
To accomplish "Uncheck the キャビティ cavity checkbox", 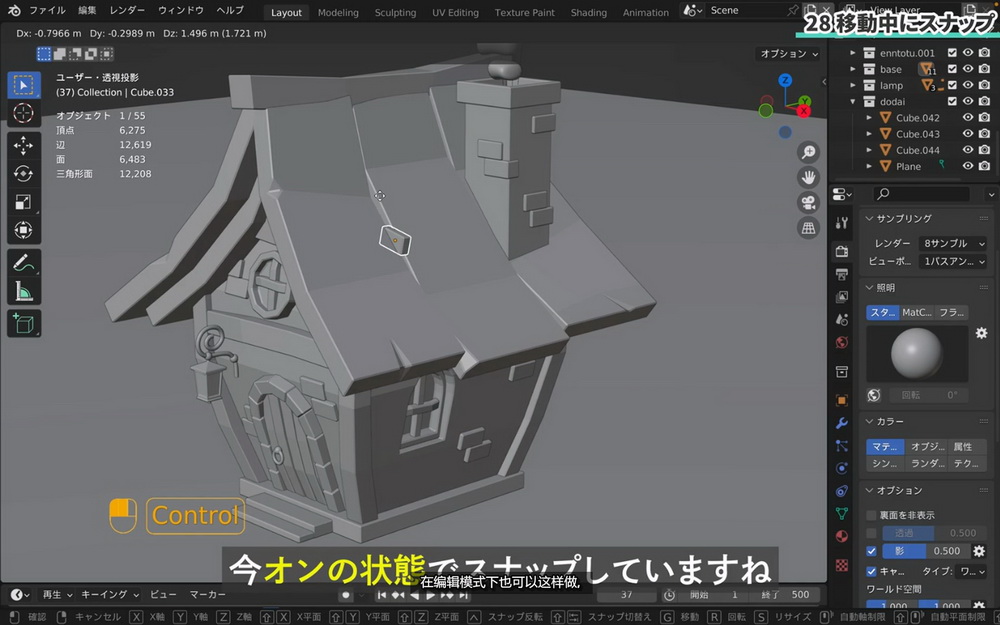I will pyautogui.click(x=871, y=571).
